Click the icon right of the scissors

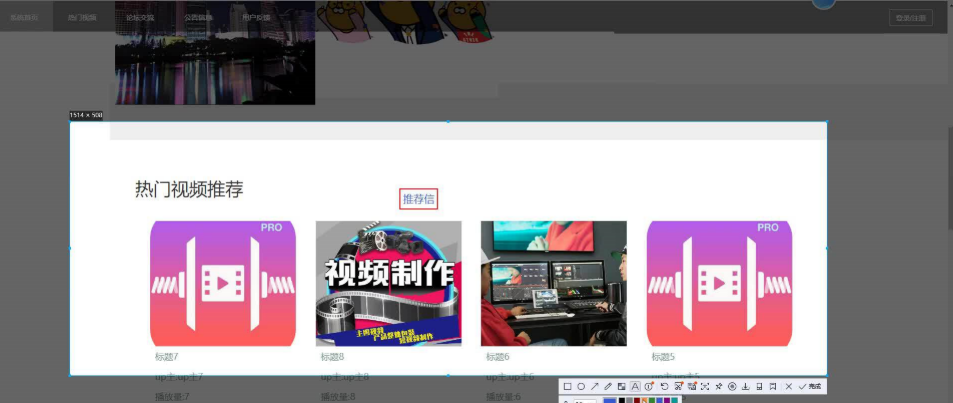(692, 387)
